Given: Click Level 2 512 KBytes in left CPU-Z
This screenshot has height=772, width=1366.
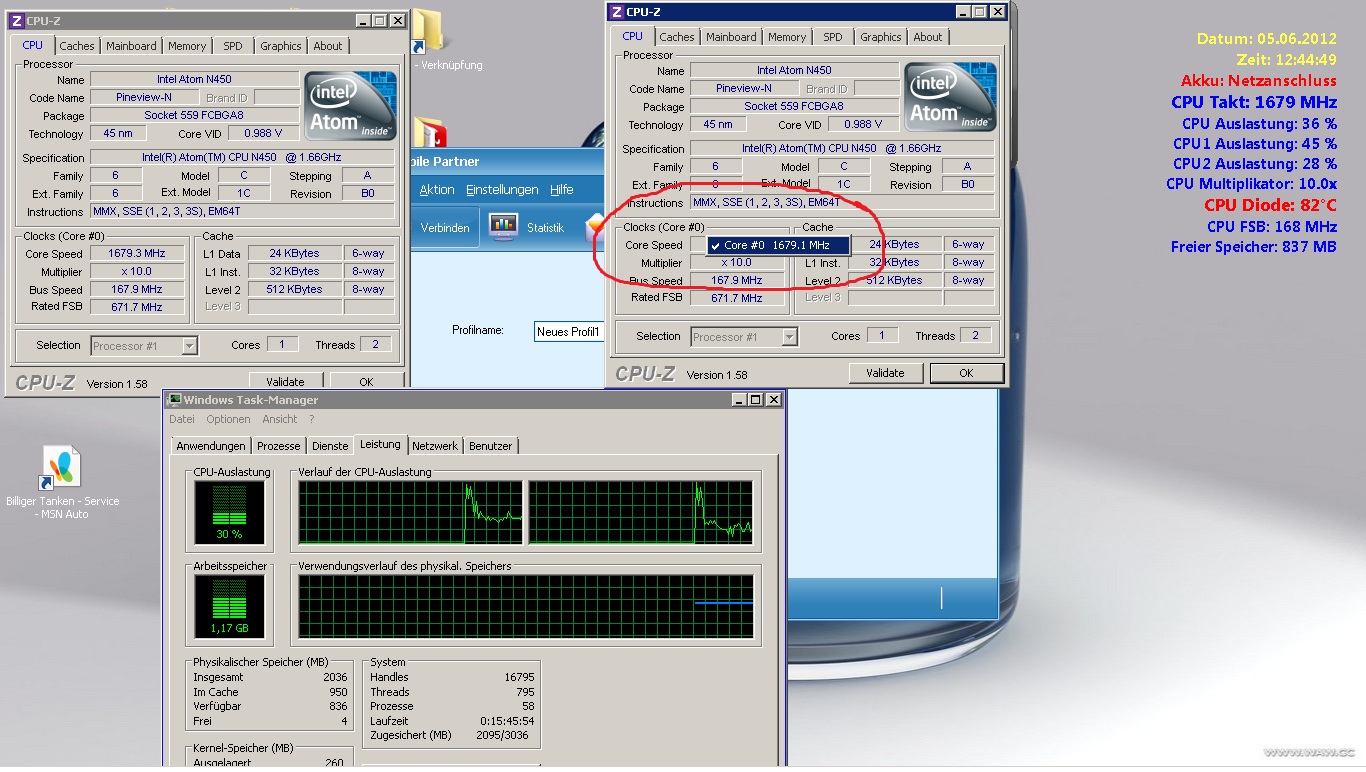Looking at the screenshot, I should [x=295, y=290].
